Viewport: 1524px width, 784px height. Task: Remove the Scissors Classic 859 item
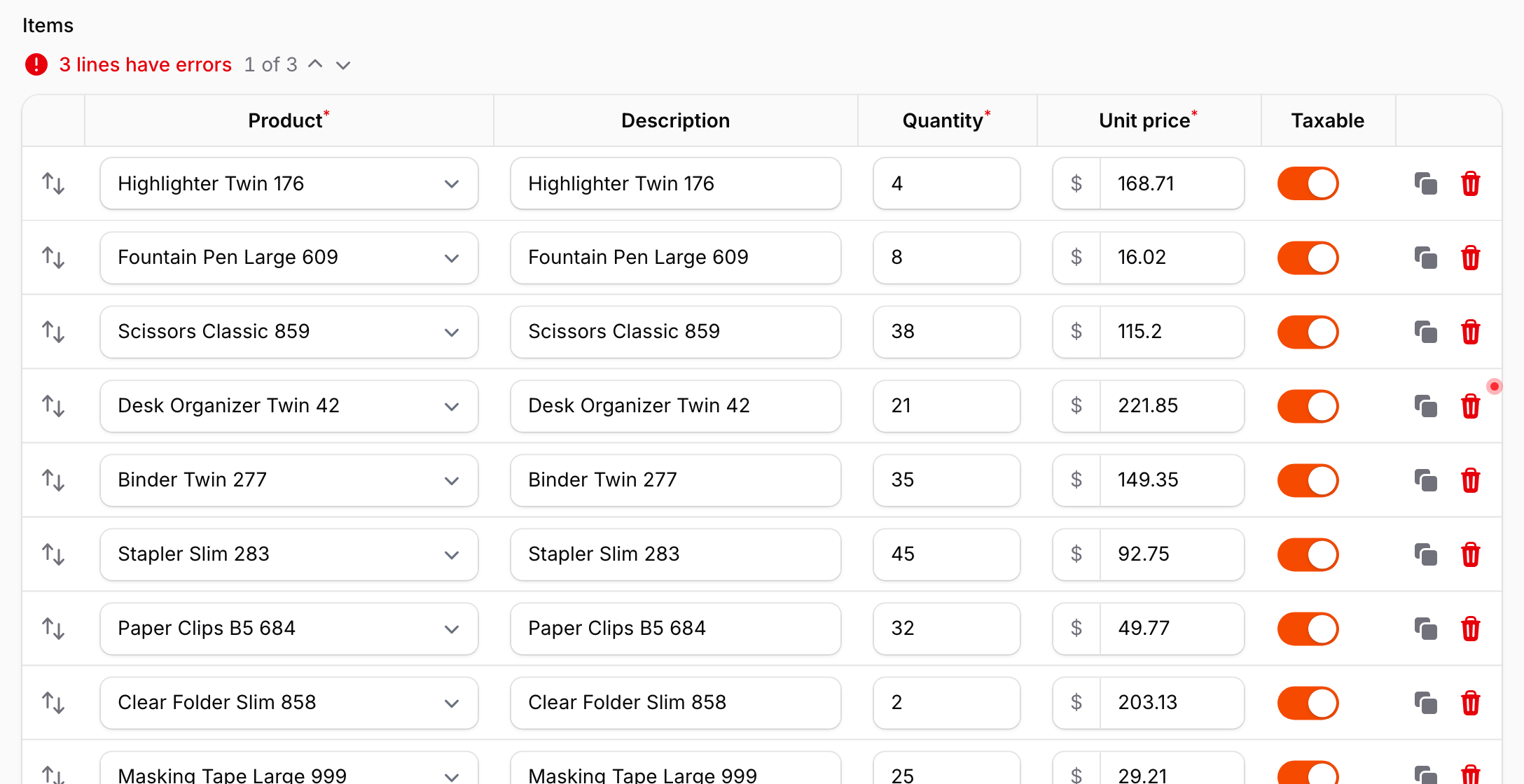click(1470, 332)
